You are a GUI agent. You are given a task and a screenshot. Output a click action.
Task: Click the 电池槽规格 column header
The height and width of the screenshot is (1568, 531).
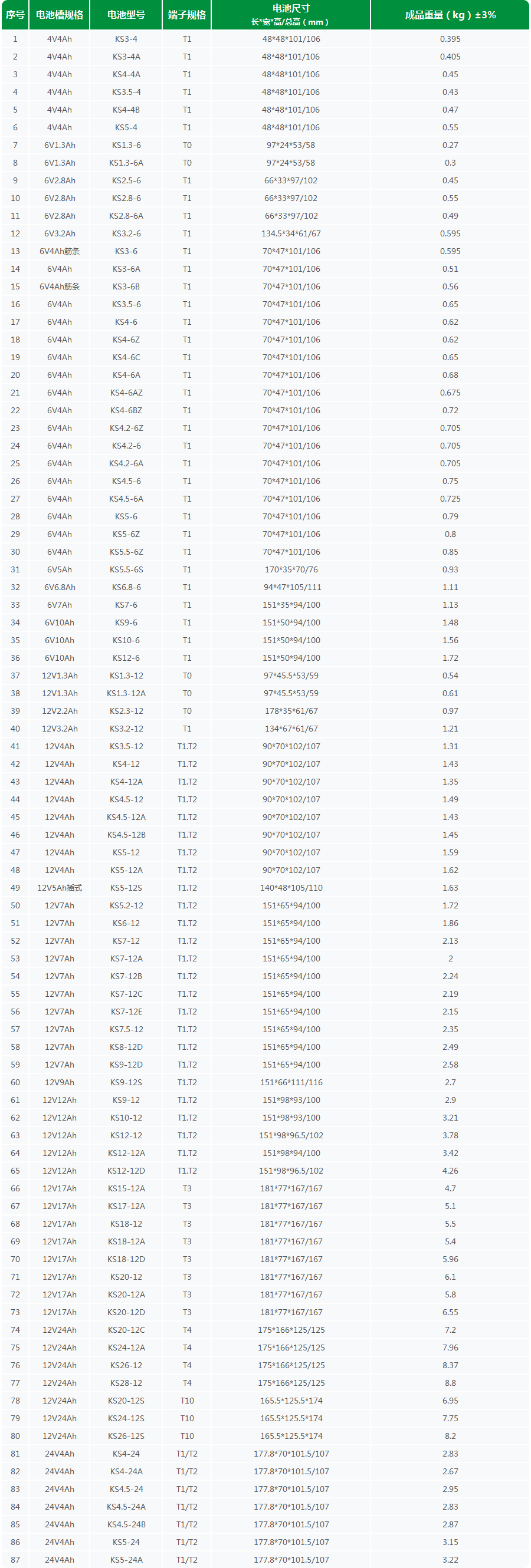pos(59,15)
